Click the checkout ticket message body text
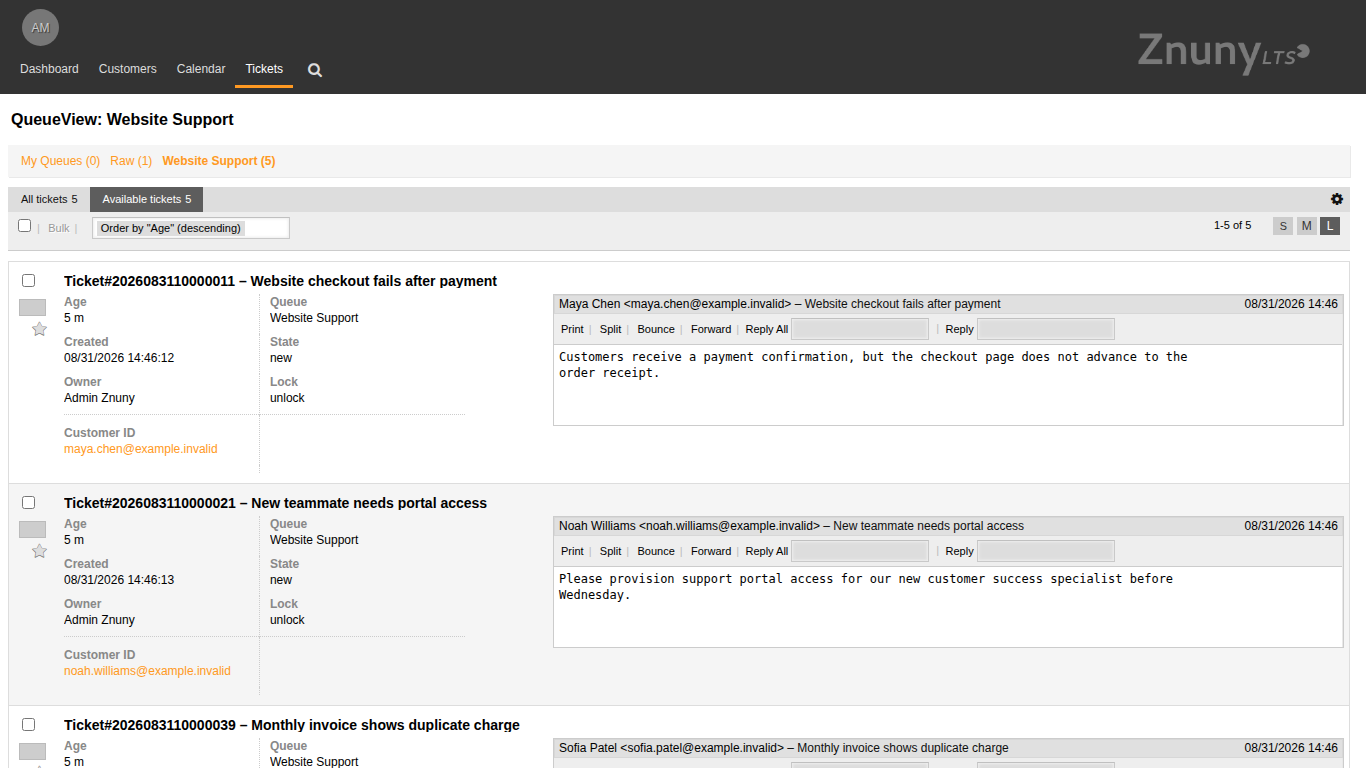The height and width of the screenshot is (768, 1366). pyautogui.click(x=873, y=365)
